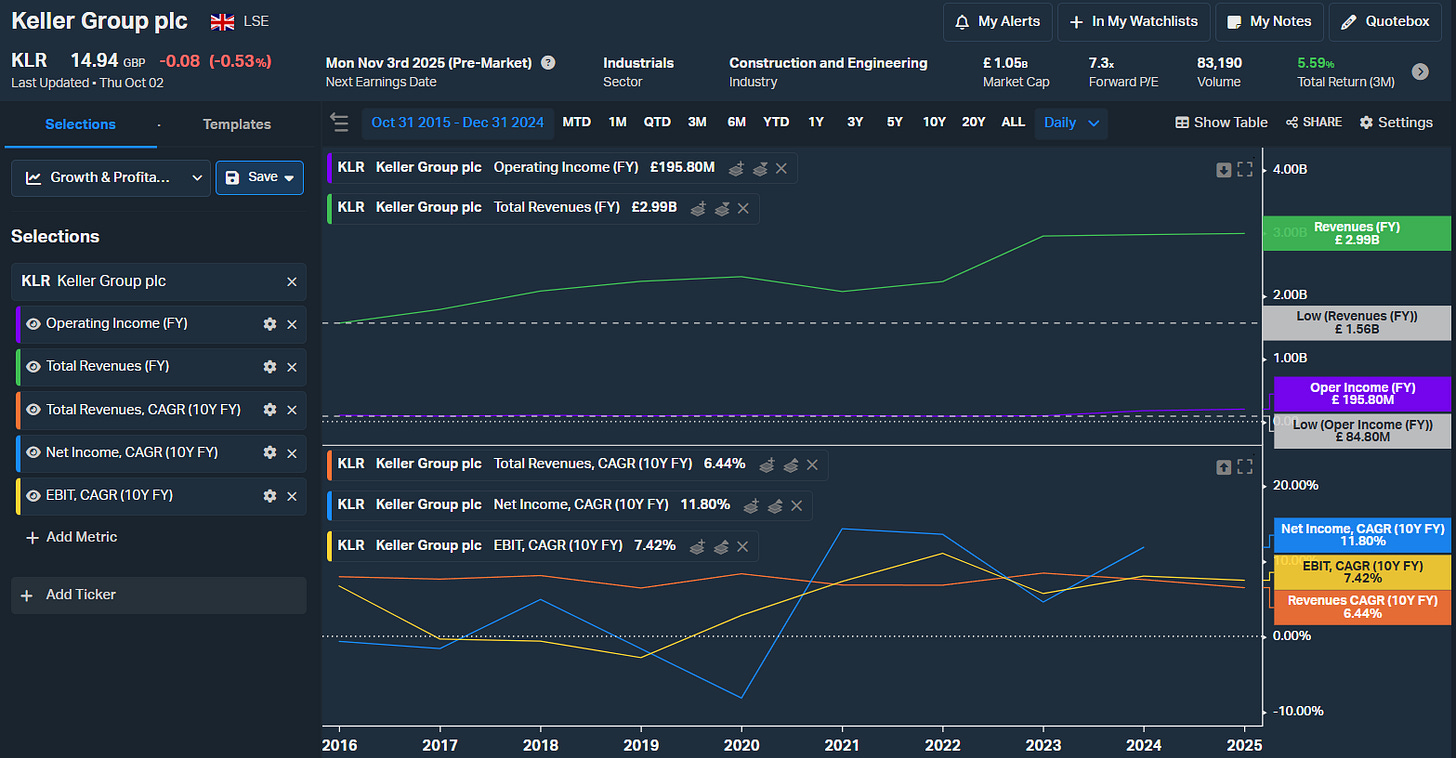This screenshot has height=758, width=1456.
Task: Click the SHARE button
Action: pos(1314,122)
